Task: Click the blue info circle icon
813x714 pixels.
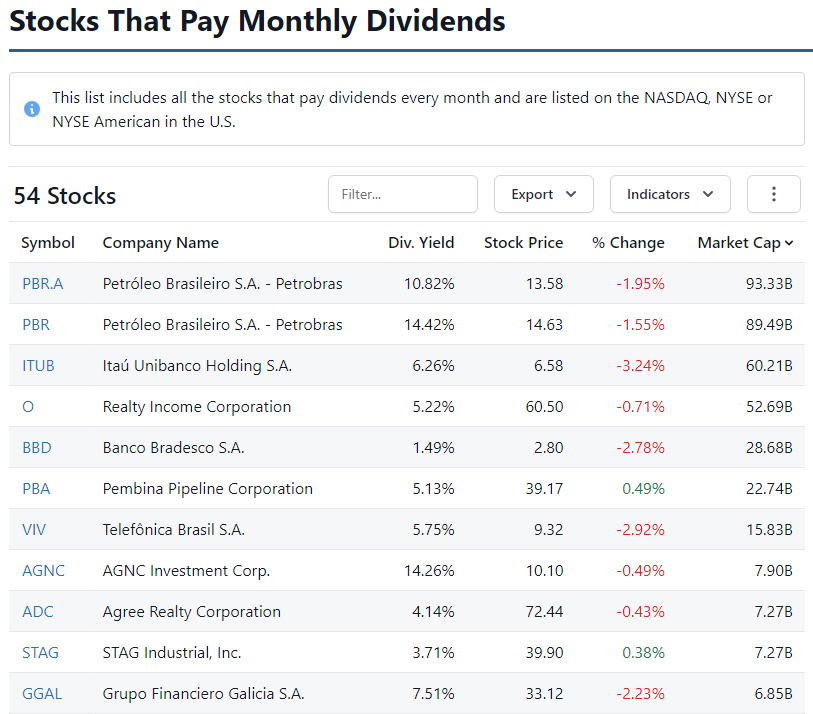Action: coord(32,109)
